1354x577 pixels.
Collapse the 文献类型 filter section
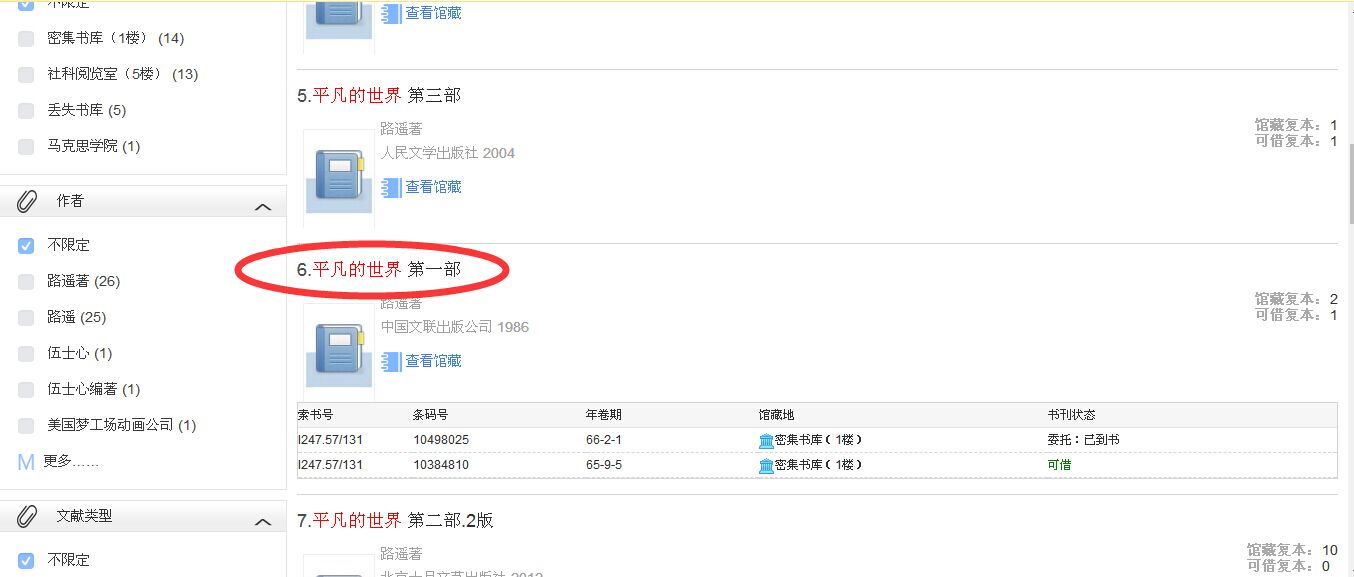tap(263, 522)
